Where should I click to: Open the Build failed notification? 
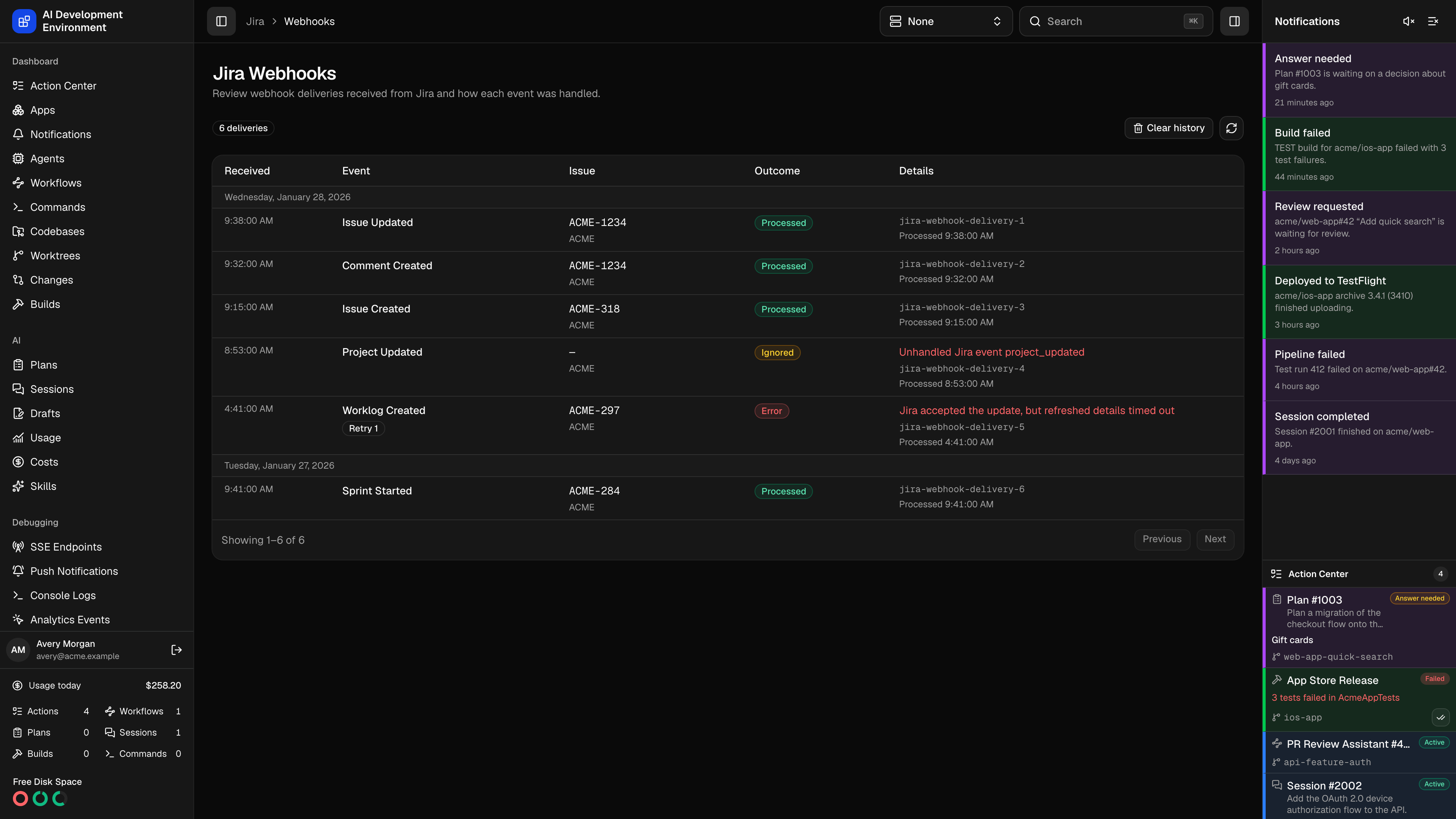point(1359,154)
